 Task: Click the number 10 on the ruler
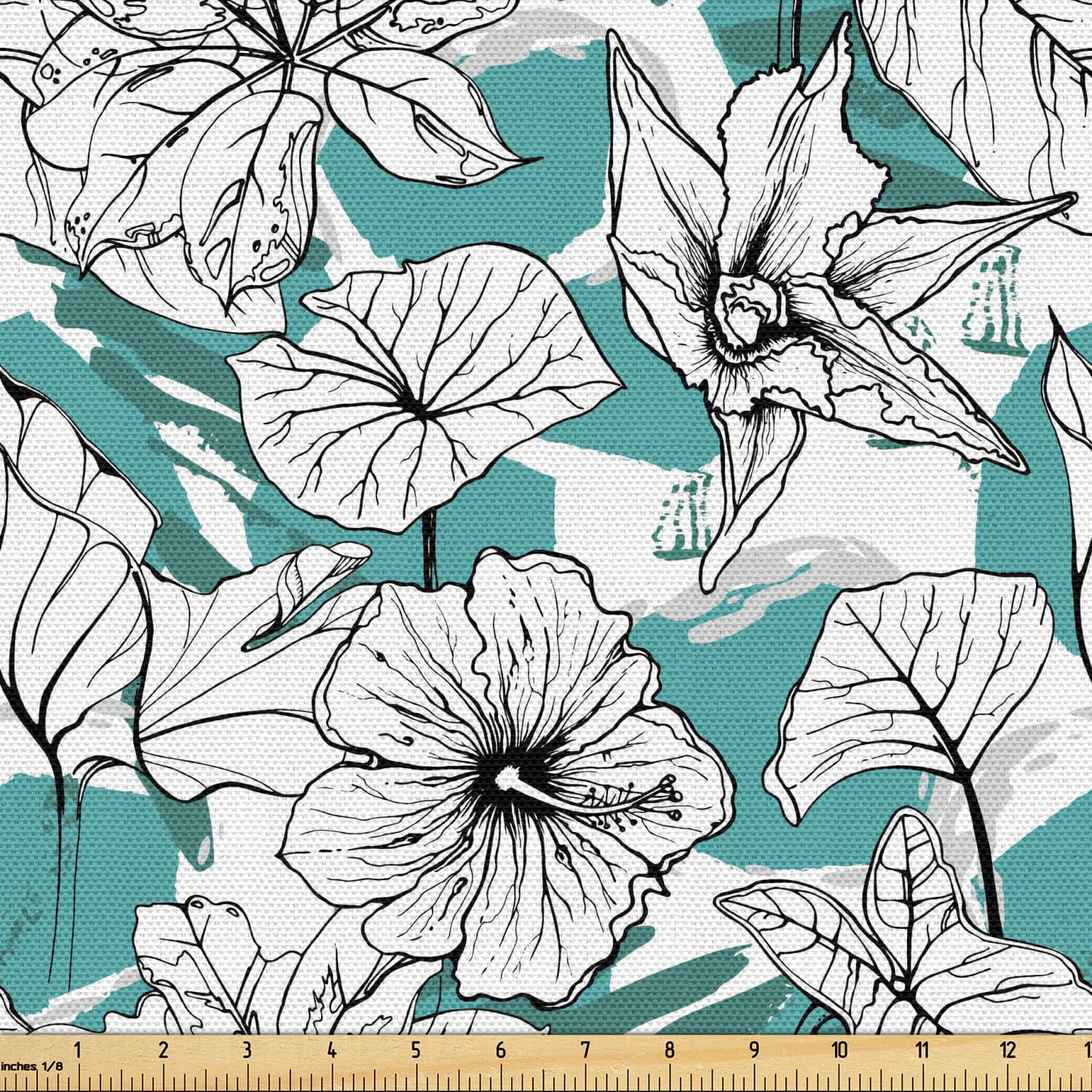839,1050
